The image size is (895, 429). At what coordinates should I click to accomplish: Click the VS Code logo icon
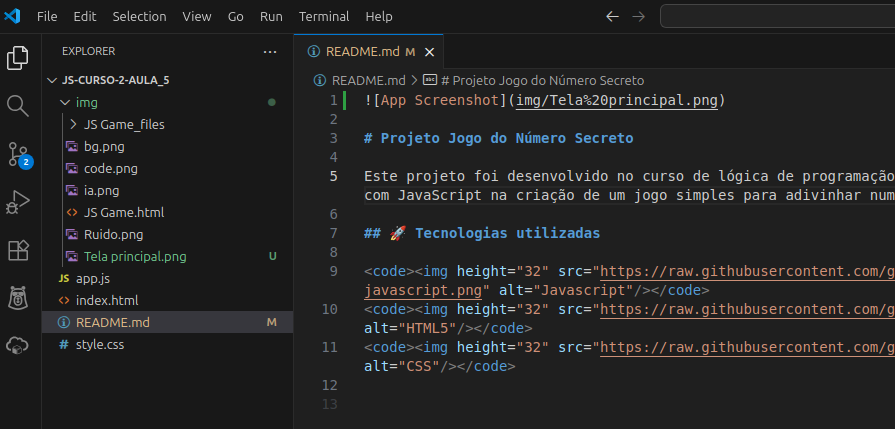(x=11, y=17)
